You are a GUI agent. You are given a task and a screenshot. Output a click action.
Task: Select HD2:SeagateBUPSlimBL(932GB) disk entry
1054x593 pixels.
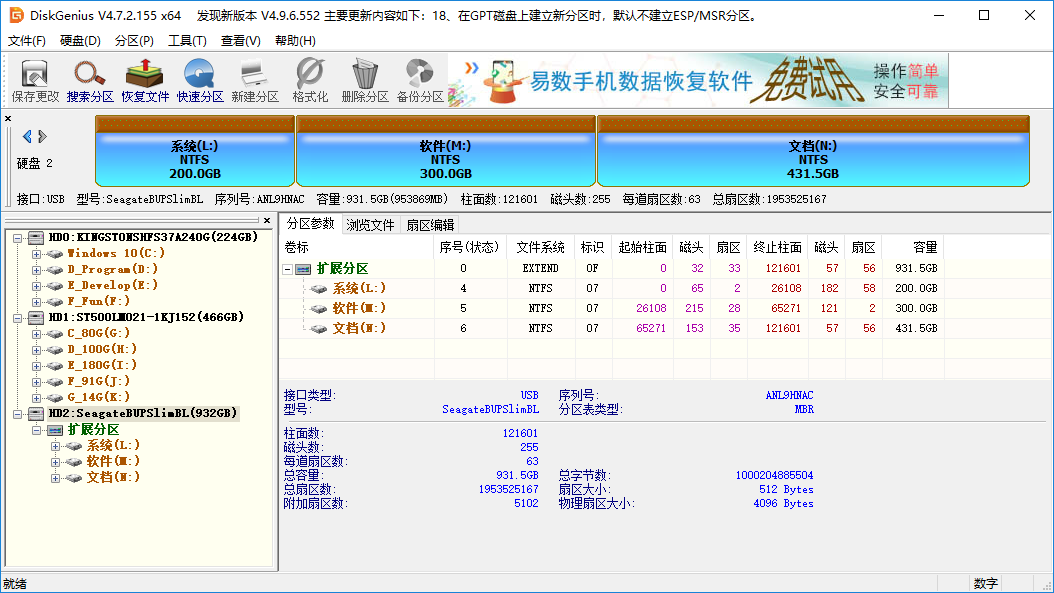[143, 413]
